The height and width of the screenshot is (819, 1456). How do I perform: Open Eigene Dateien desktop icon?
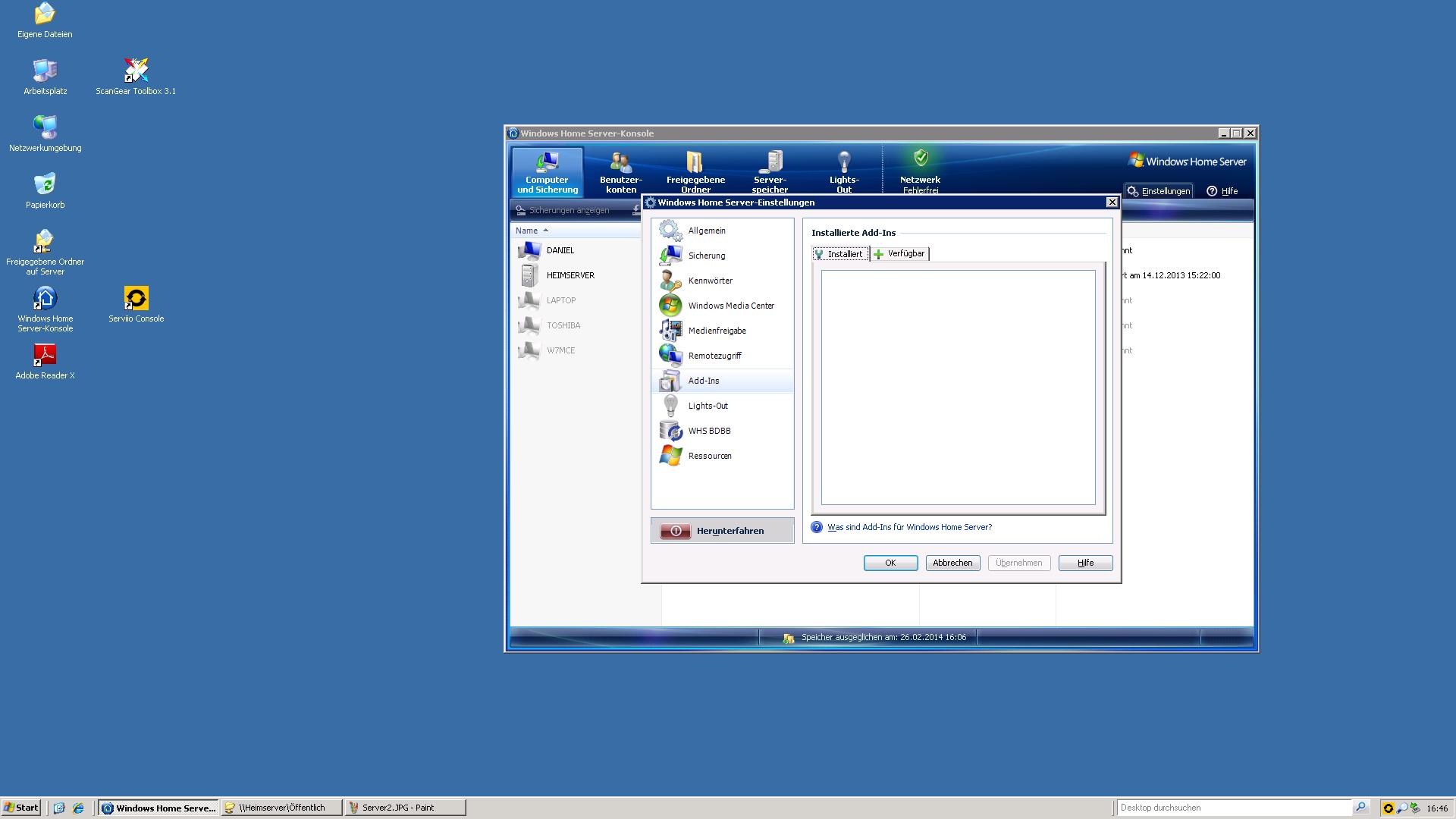click(x=45, y=20)
